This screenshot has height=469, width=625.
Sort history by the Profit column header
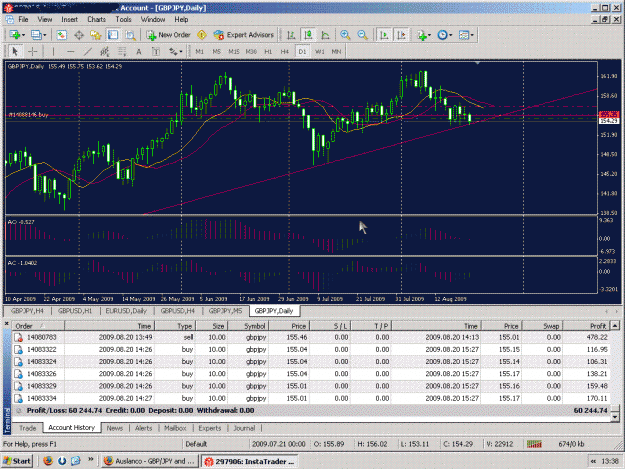pyautogui.click(x=586, y=326)
